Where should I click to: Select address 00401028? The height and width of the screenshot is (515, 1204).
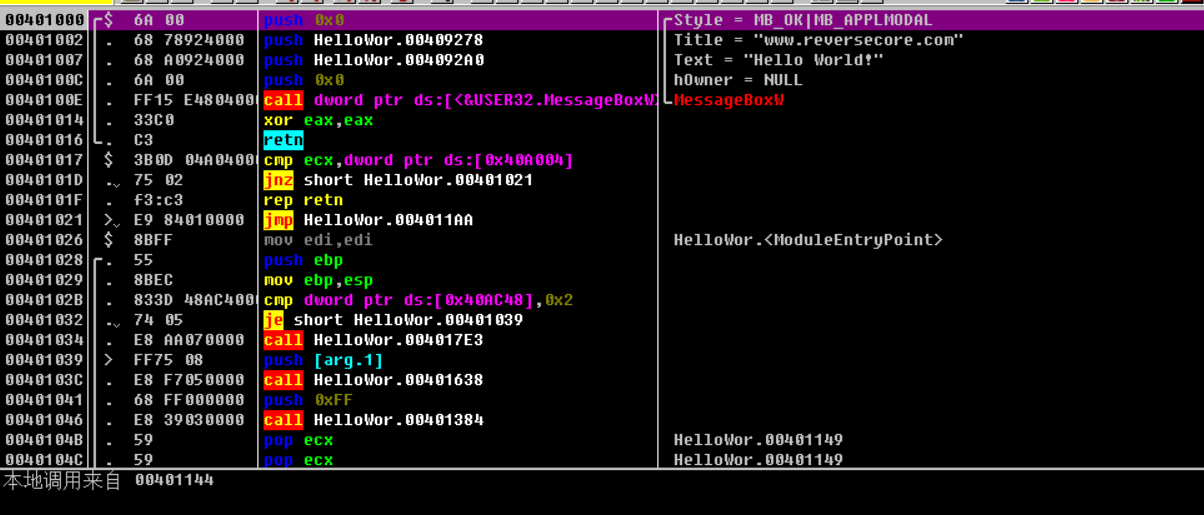pos(44,260)
